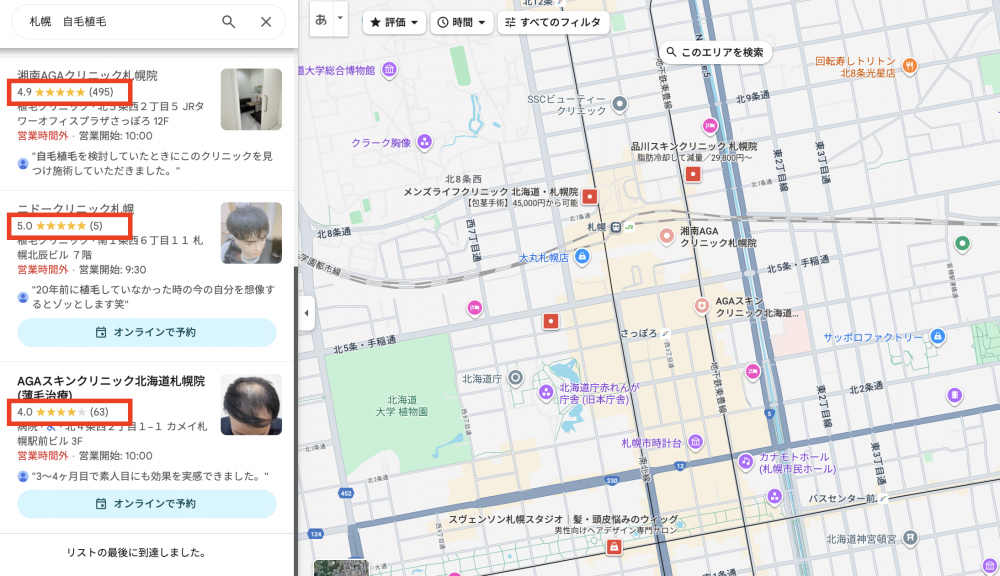The height and width of the screenshot is (576, 1000).
Task: Click the search magnifier icon in the search bar
Action: pos(229,21)
